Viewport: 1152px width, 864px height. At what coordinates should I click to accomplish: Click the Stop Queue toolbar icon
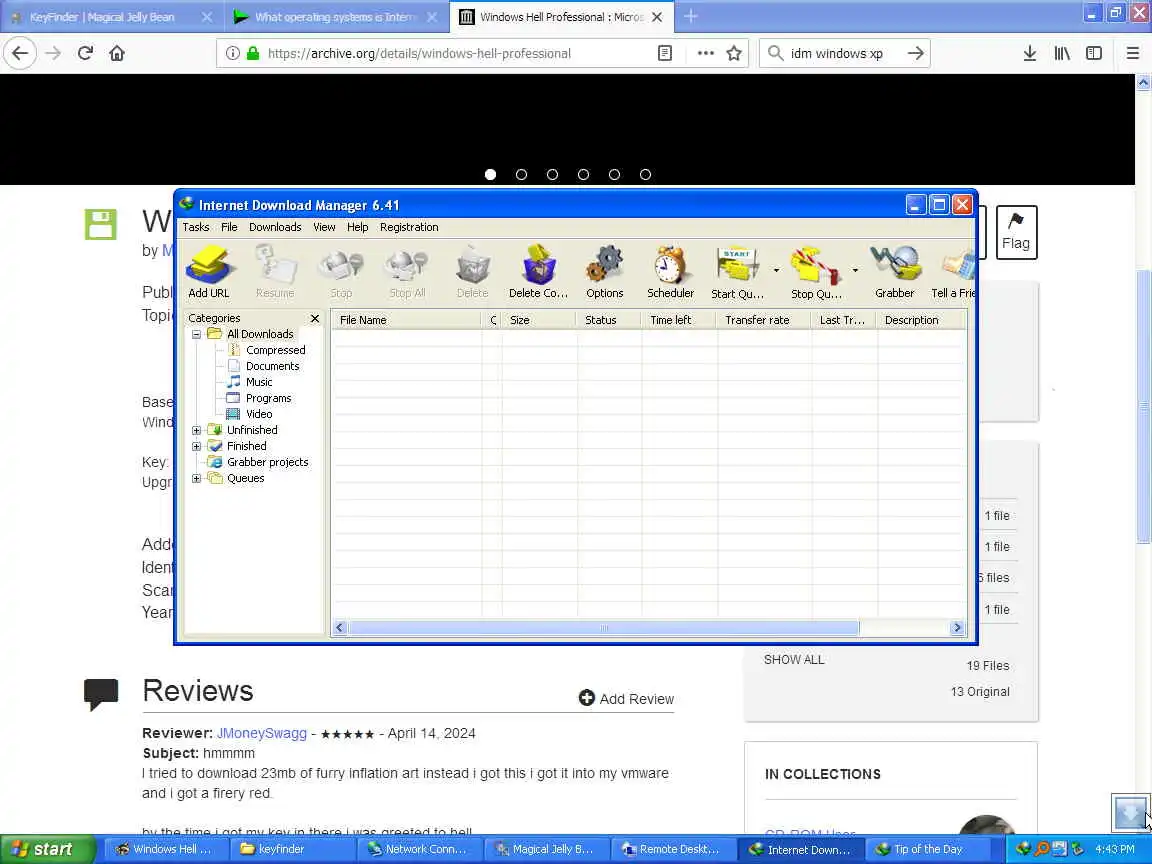[x=816, y=272]
